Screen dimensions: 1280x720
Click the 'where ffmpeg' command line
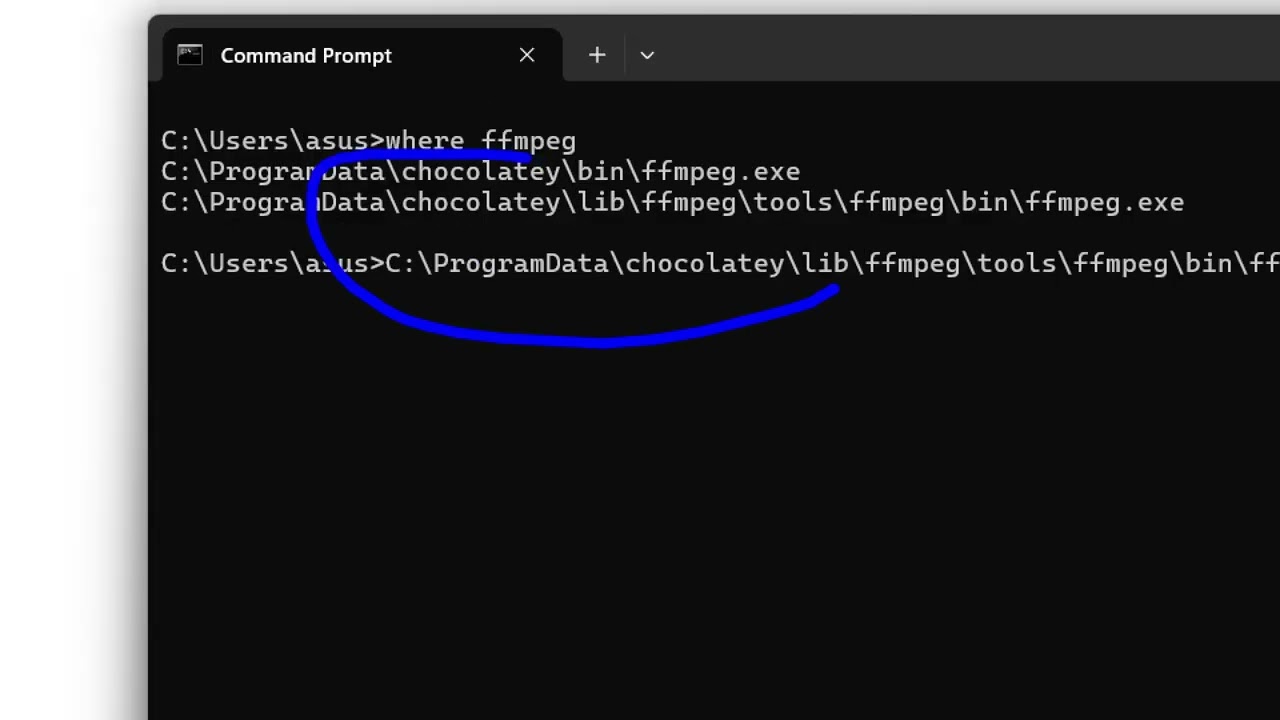coord(368,141)
